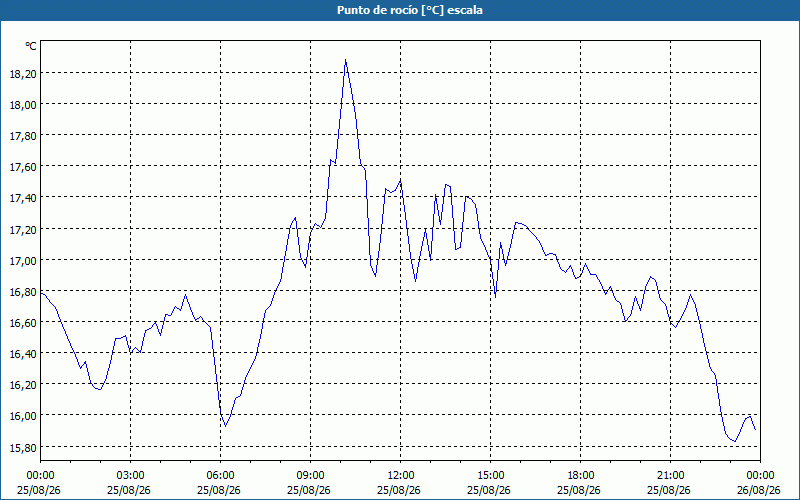The width and height of the screenshot is (800, 500).
Task: Select the 21:00 time label
Action: (670, 476)
